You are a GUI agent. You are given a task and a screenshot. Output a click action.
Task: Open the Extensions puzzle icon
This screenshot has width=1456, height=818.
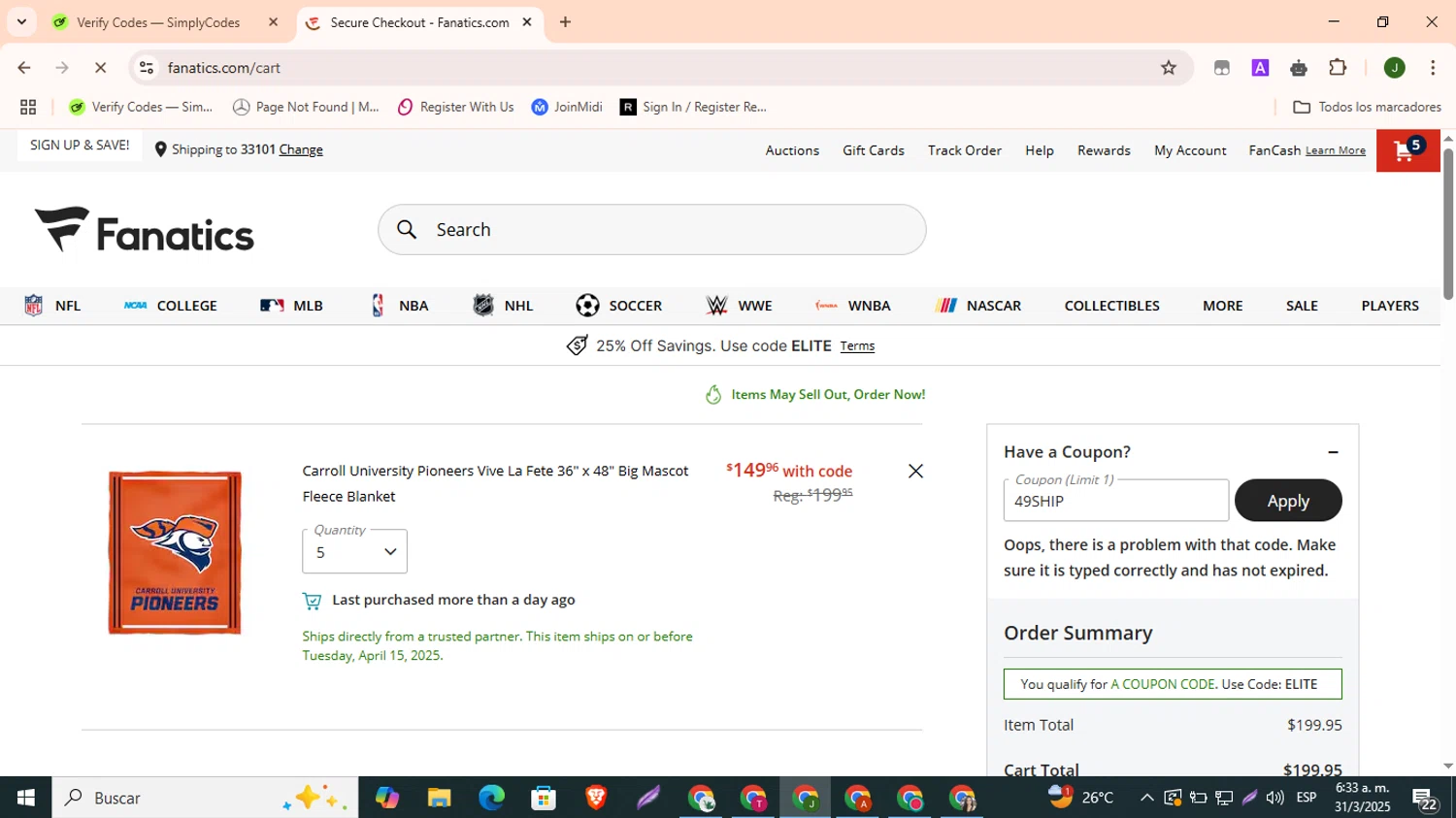1338,68
